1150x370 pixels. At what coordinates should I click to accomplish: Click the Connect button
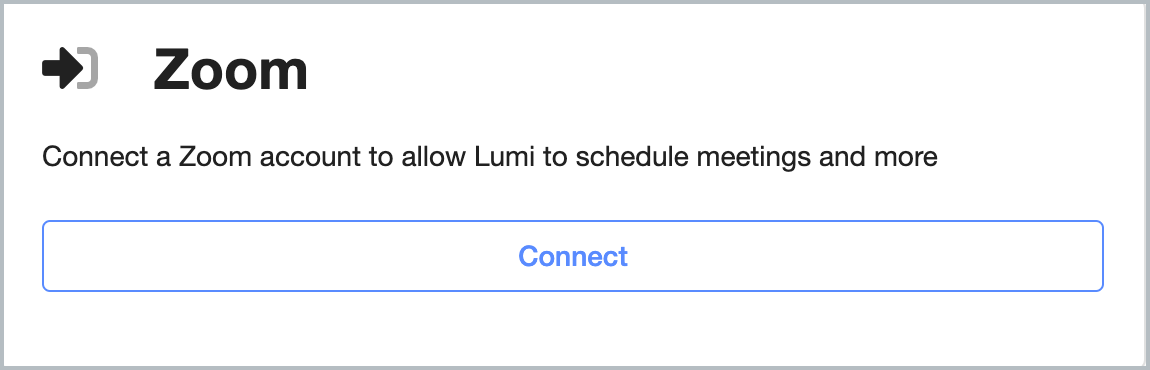[x=573, y=256]
